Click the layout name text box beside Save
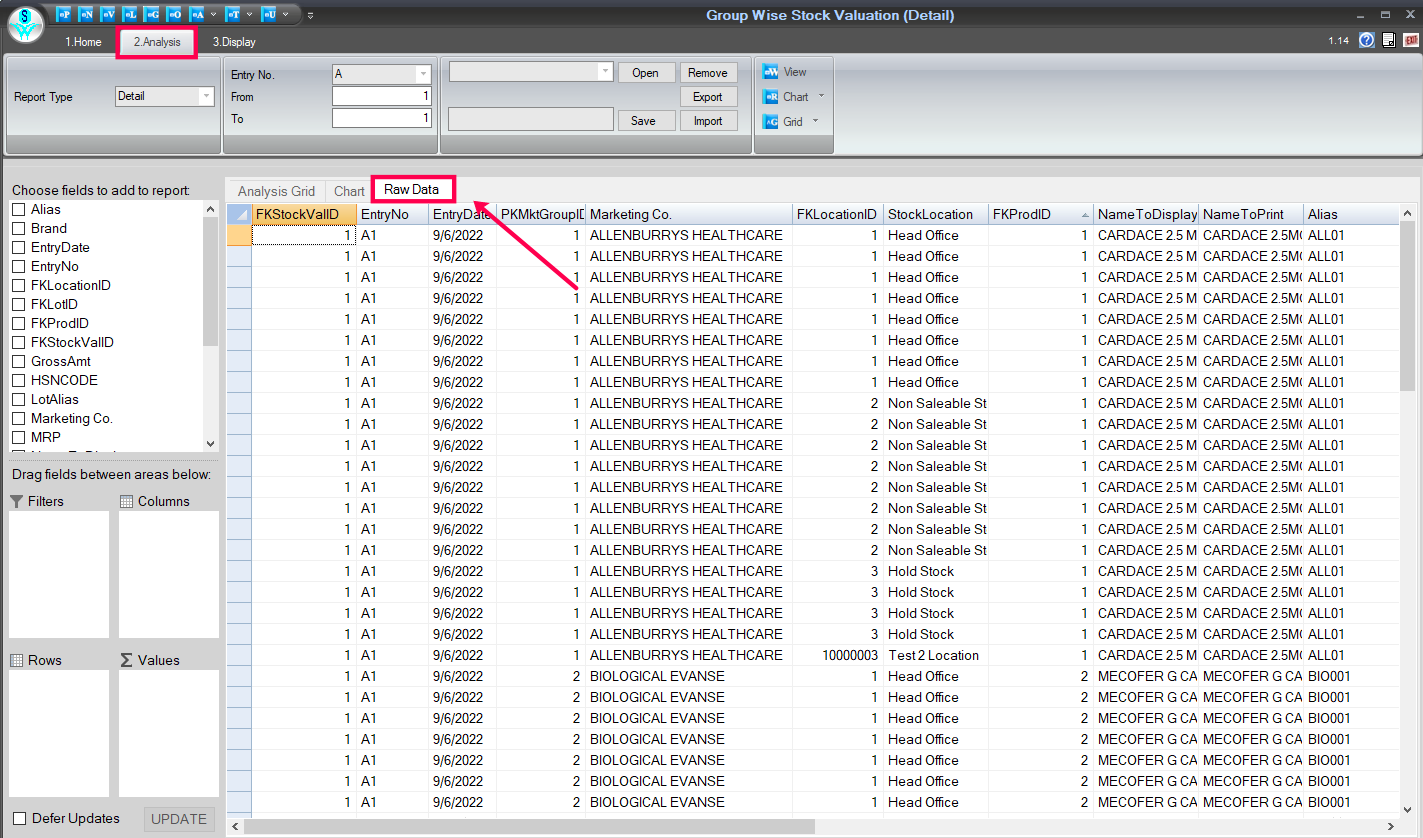Viewport: 1423px width, 838px height. [x=530, y=120]
